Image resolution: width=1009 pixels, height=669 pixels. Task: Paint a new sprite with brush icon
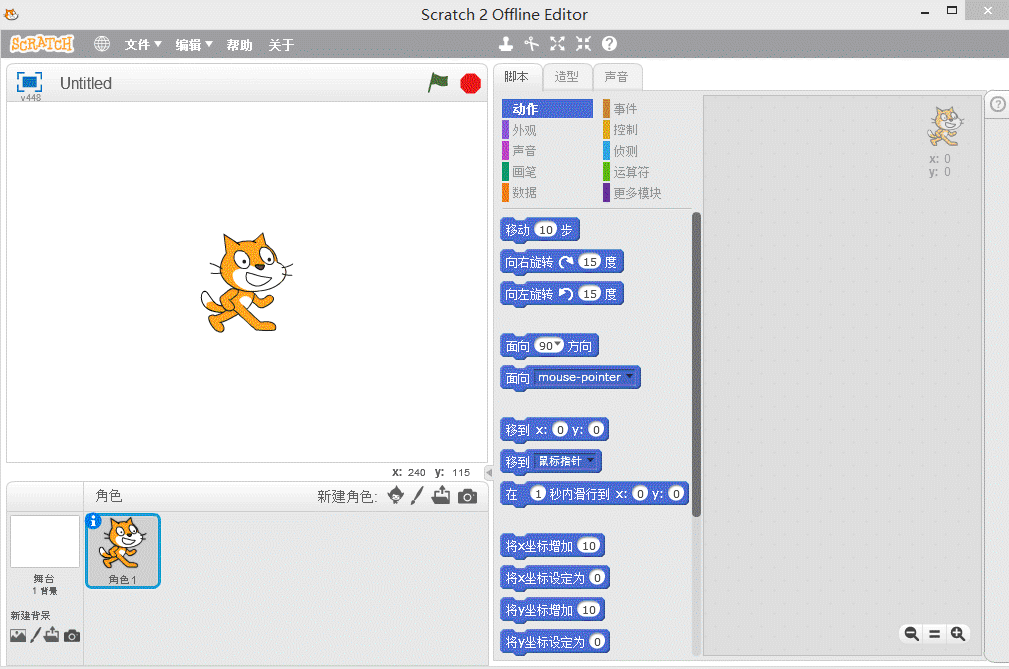418,495
